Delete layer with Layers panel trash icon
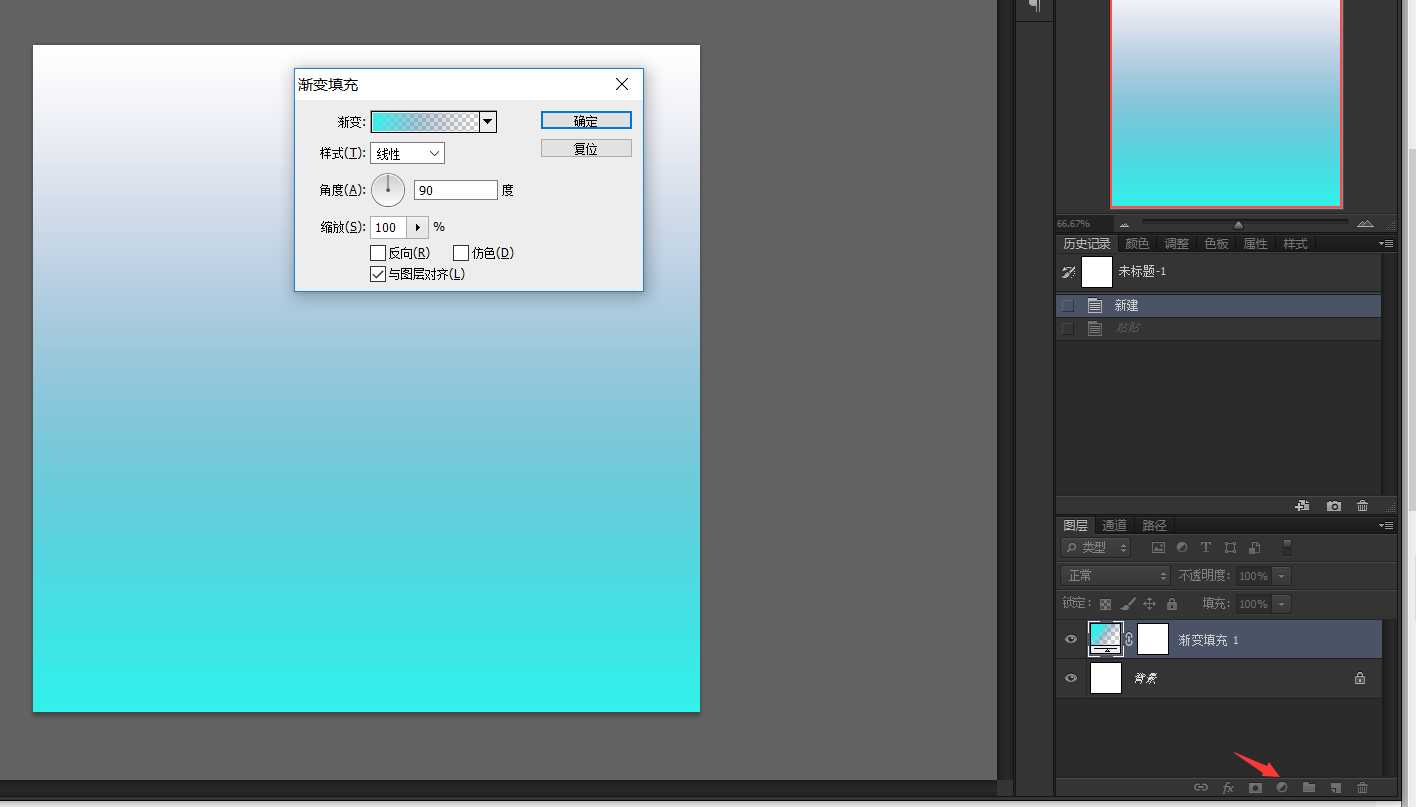 (x=1362, y=788)
